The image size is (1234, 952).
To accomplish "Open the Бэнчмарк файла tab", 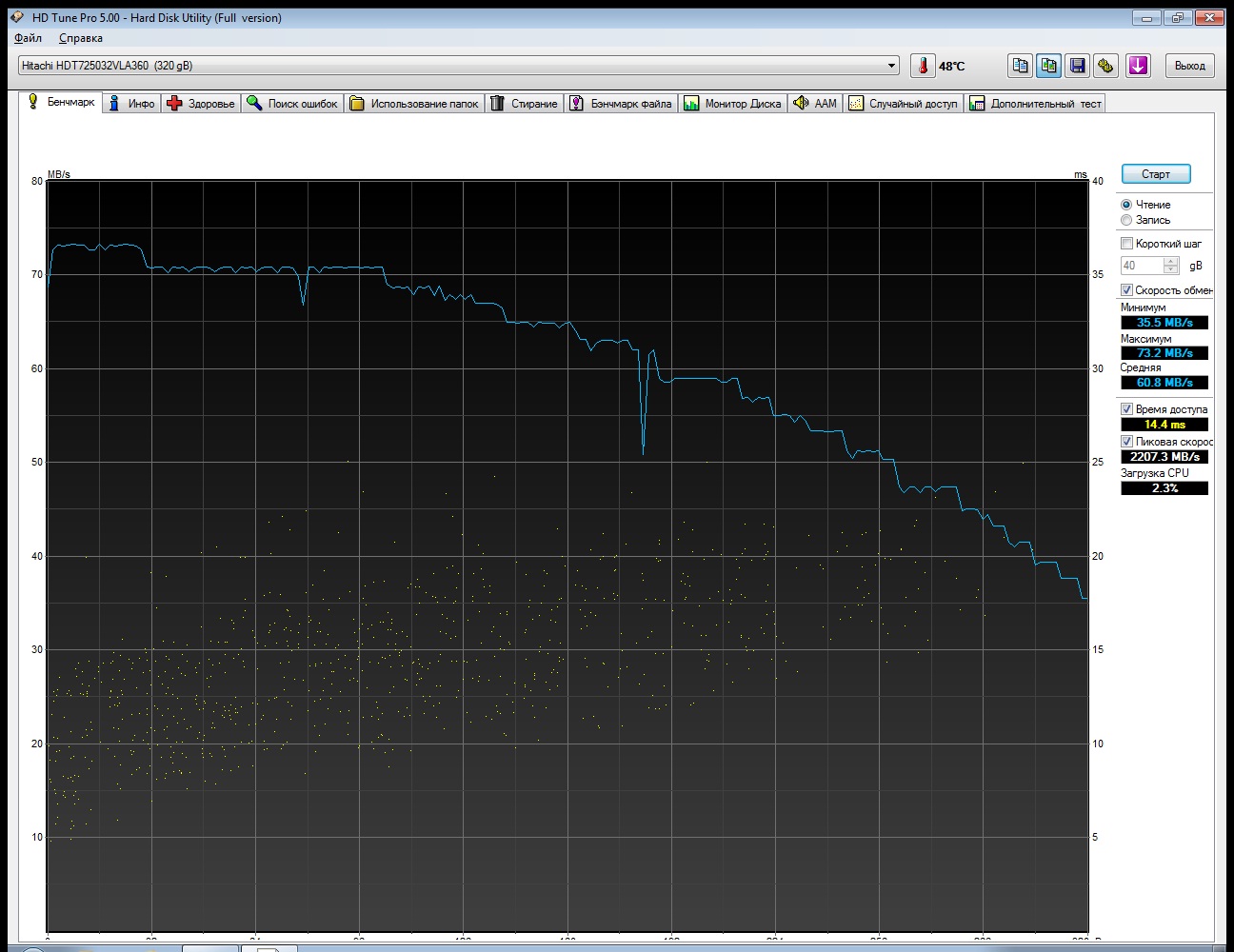I will click(621, 104).
